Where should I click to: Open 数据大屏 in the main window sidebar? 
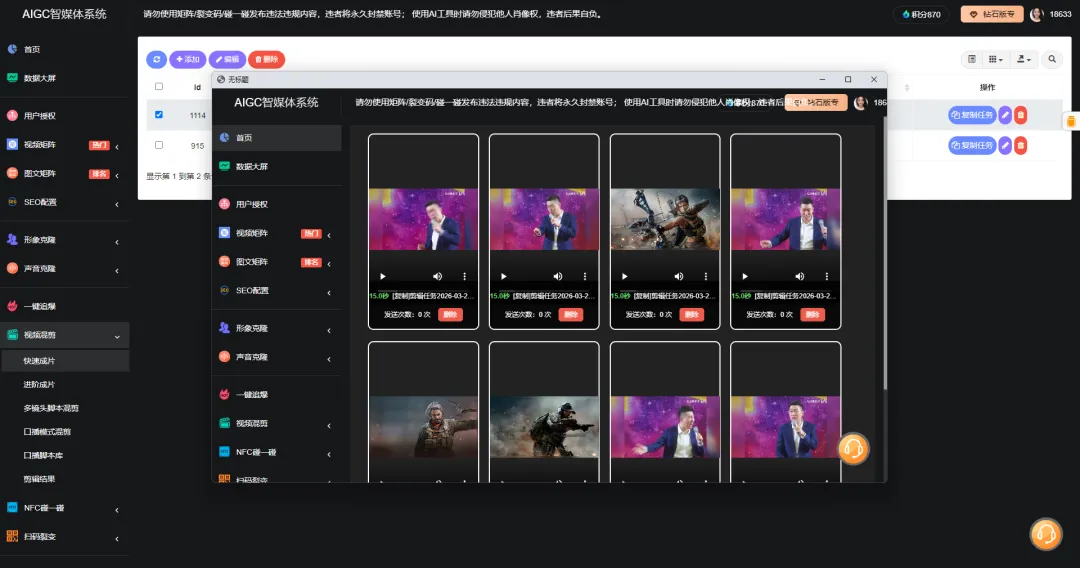coord(65,78)
